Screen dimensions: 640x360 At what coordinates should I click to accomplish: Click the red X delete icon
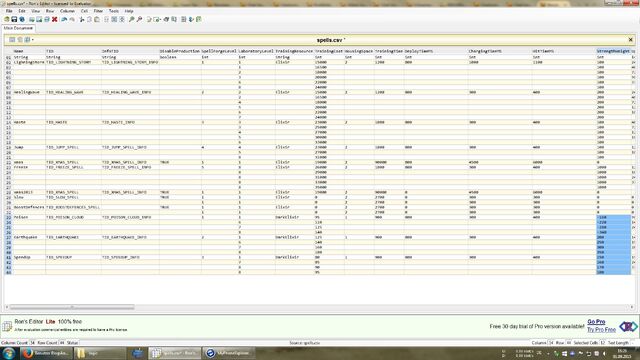54,19
